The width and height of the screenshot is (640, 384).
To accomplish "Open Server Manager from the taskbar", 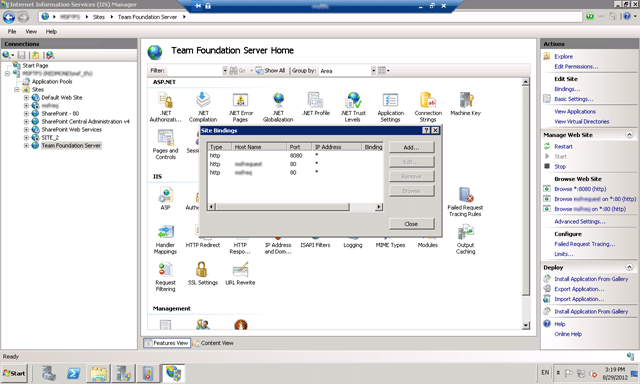I will 49,373.
